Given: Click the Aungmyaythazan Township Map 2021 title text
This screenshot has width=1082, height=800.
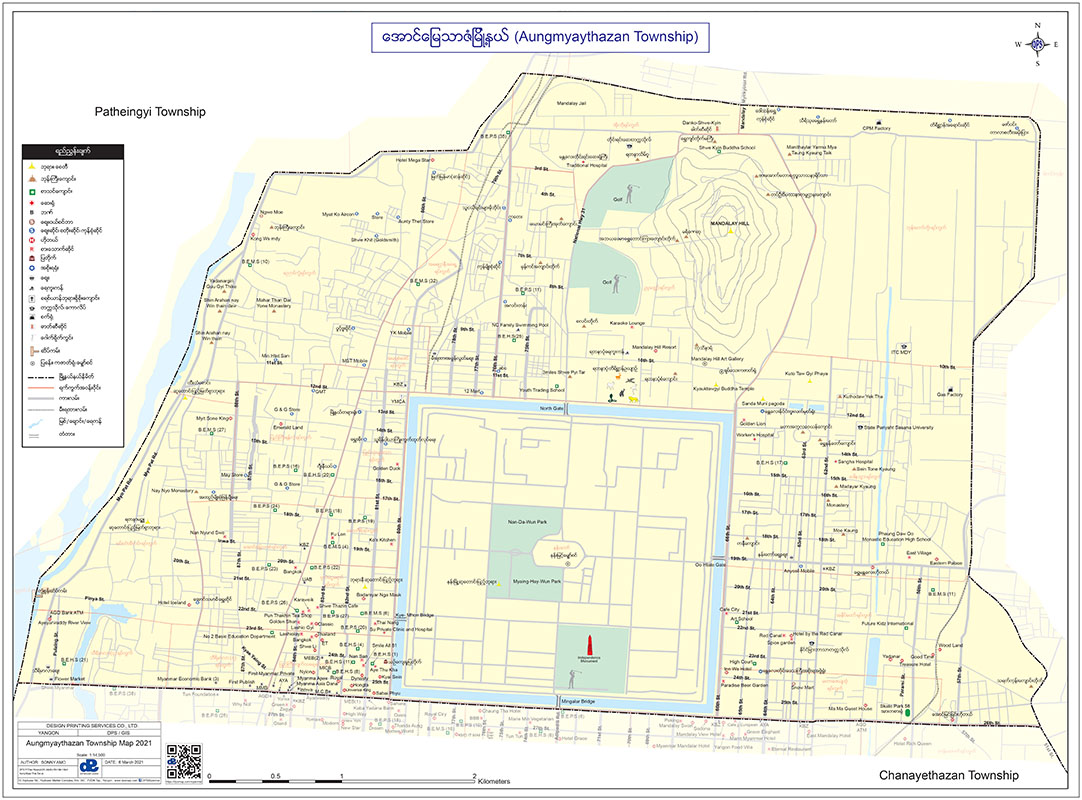Looking at the screenshot, I should [89, 743].
